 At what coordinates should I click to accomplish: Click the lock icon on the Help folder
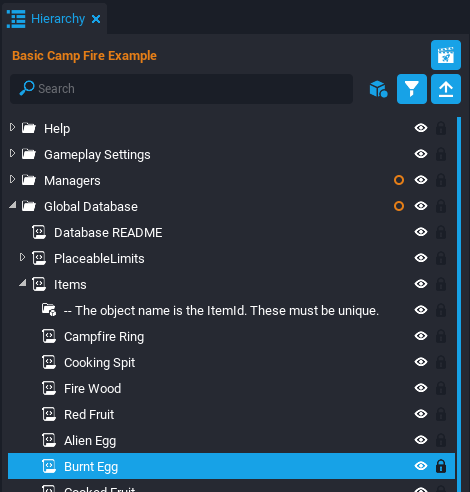pyautogui.click(x=441, y=128)
